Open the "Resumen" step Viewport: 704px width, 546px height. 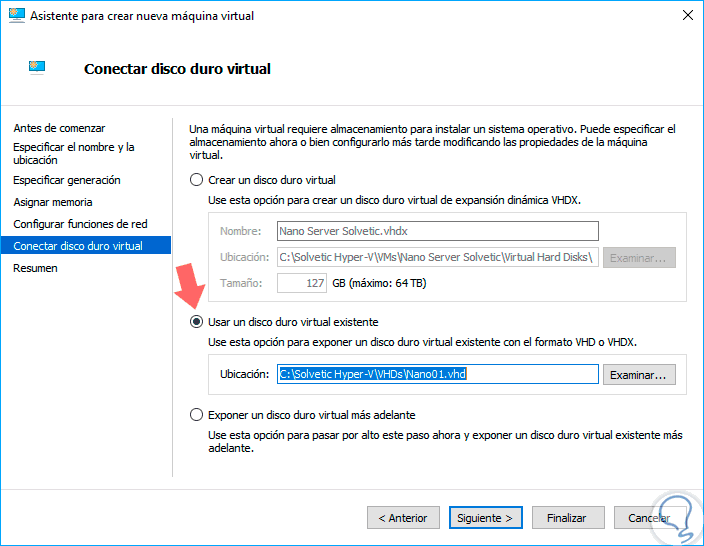click(35, 268)
